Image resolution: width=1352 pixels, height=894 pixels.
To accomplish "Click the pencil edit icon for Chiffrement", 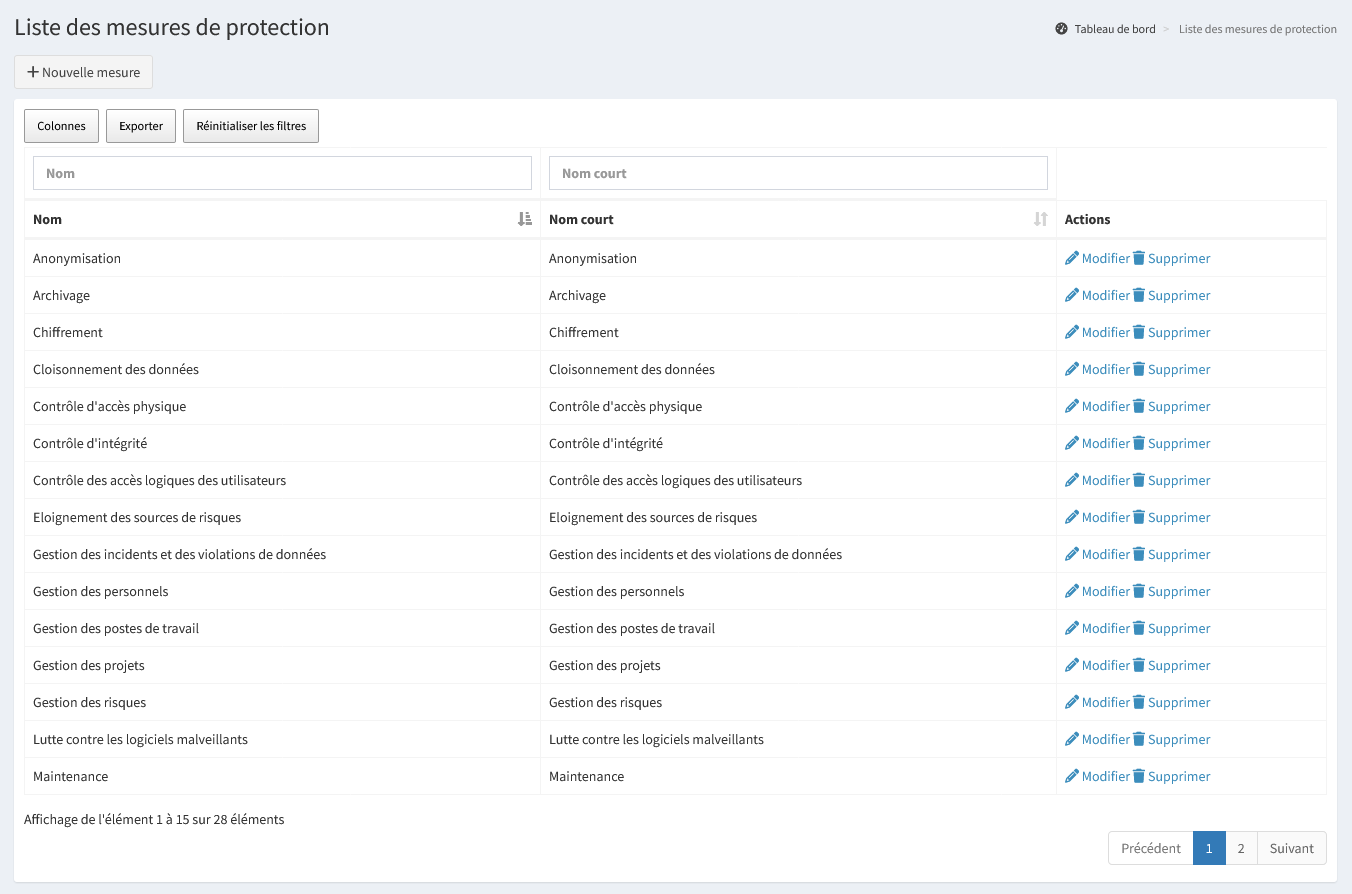I will 1072,332.
